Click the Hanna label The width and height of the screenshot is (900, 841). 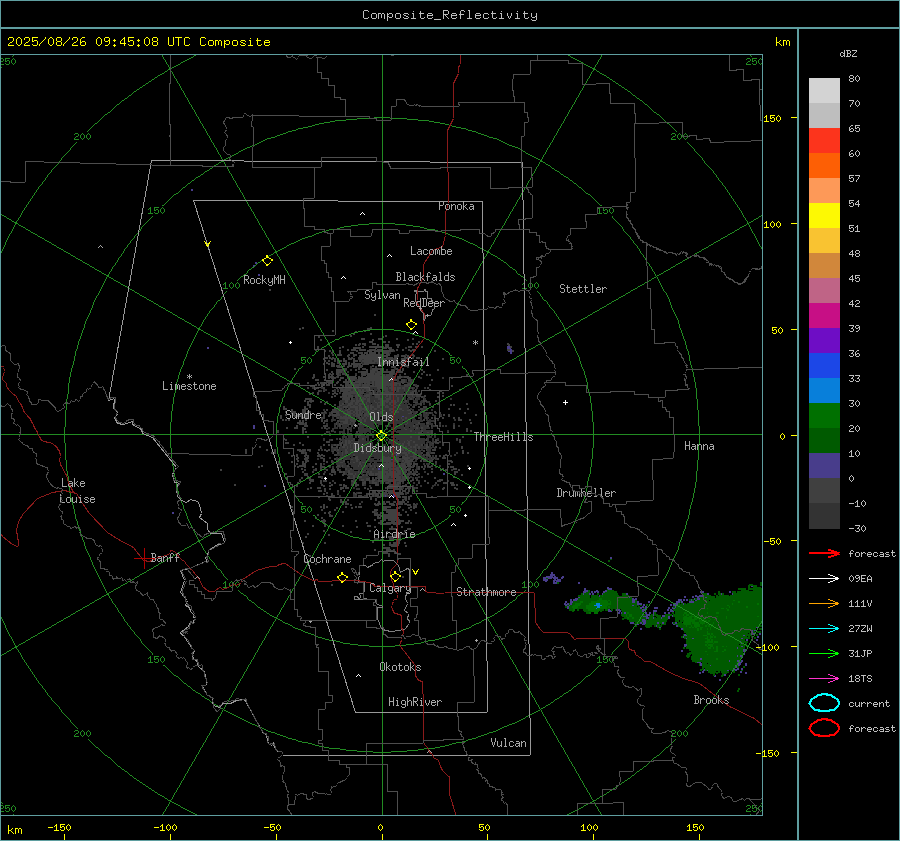tap(699, 446)
